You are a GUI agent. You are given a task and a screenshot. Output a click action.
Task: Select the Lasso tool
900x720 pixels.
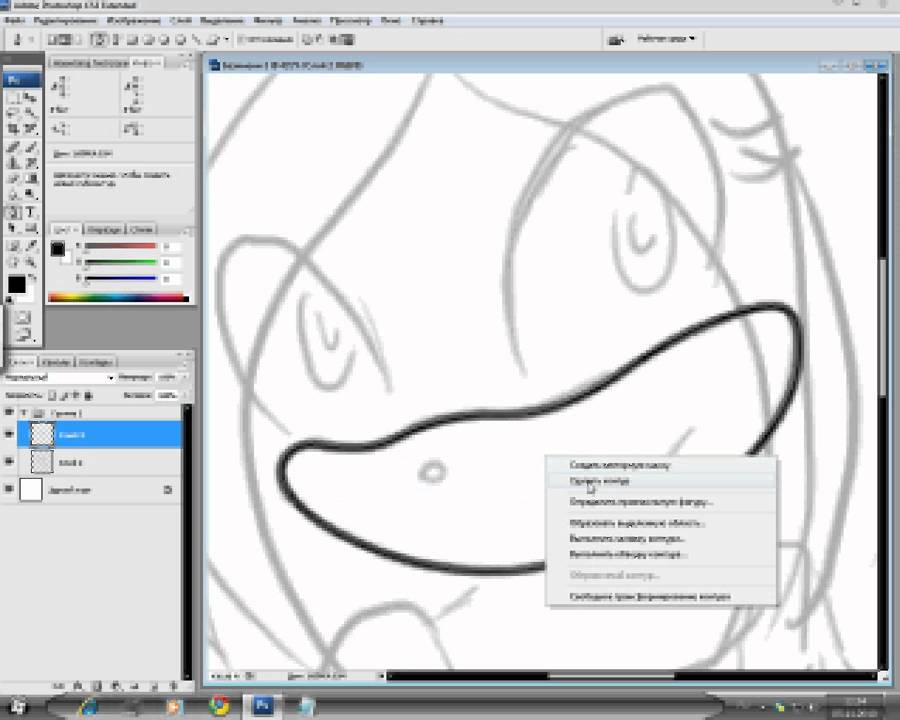point(13,113)
